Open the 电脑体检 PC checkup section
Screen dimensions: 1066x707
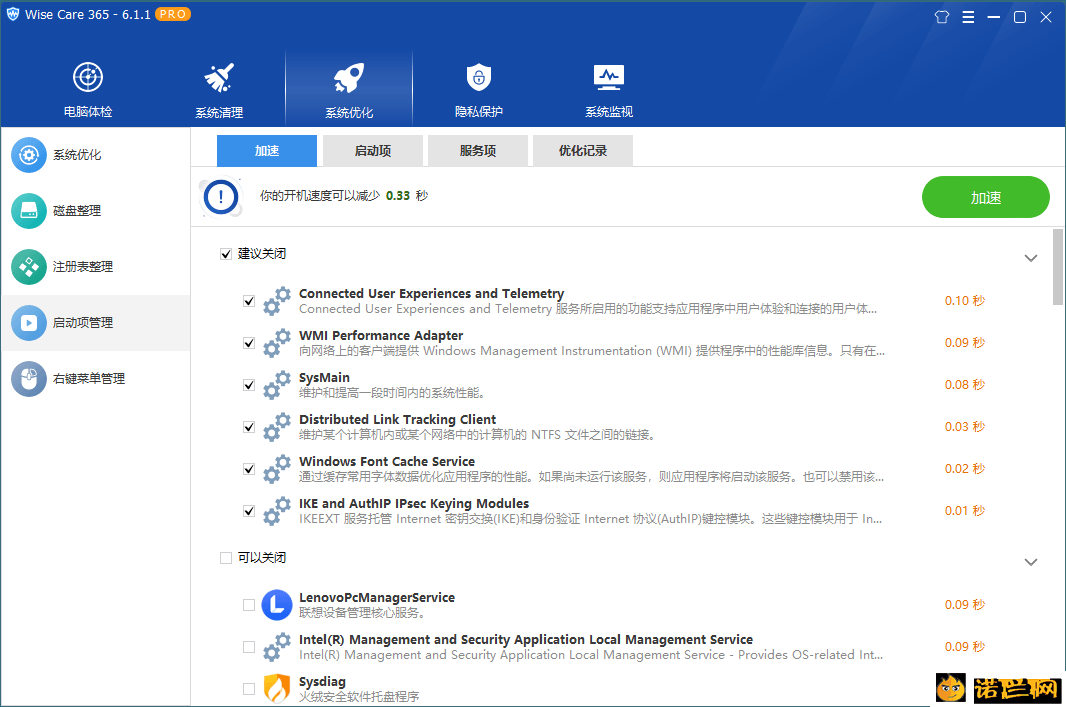(88, 90)
